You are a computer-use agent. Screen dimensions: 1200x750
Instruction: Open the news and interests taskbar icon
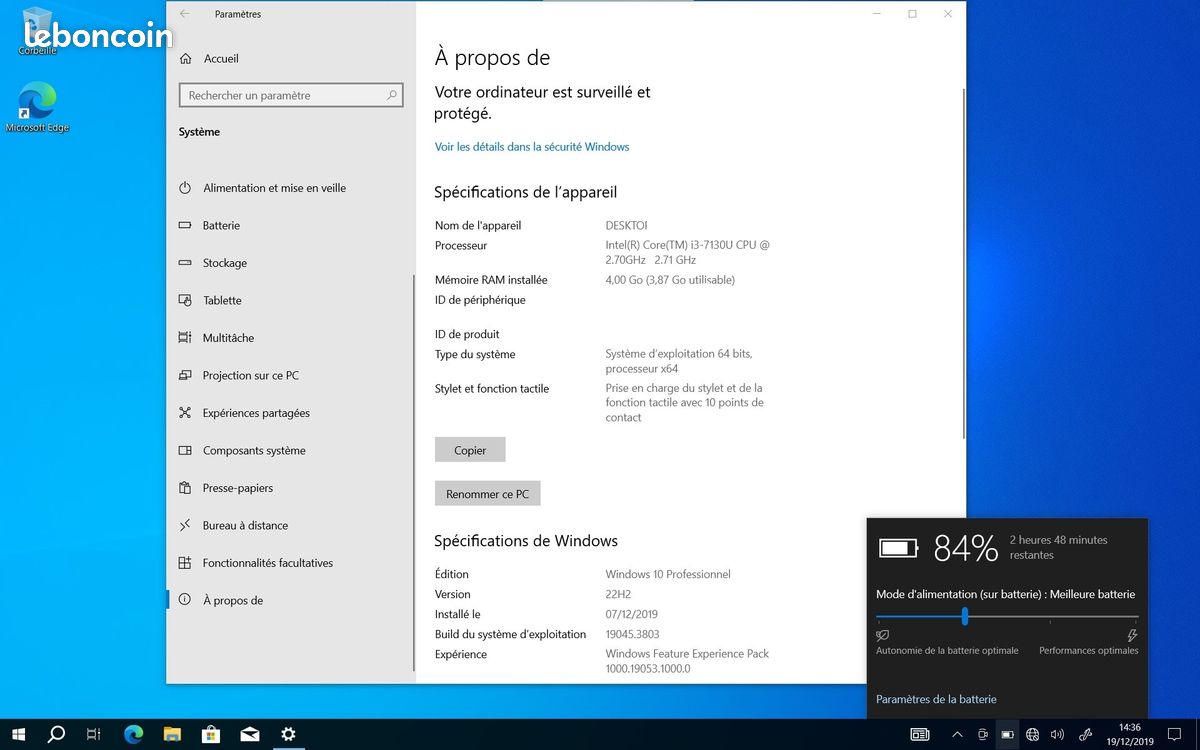(x=920, y=735)
